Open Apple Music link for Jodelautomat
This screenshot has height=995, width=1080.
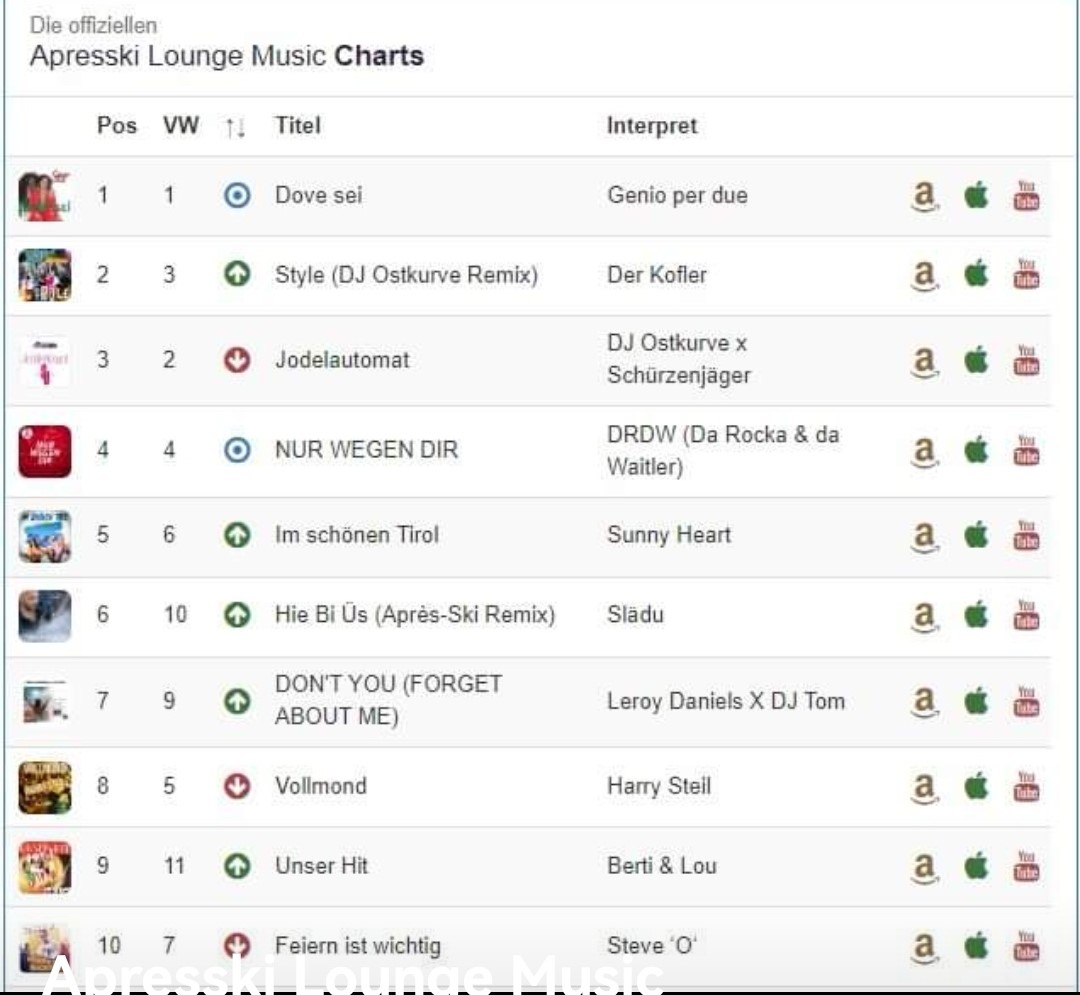pos(976,360)
